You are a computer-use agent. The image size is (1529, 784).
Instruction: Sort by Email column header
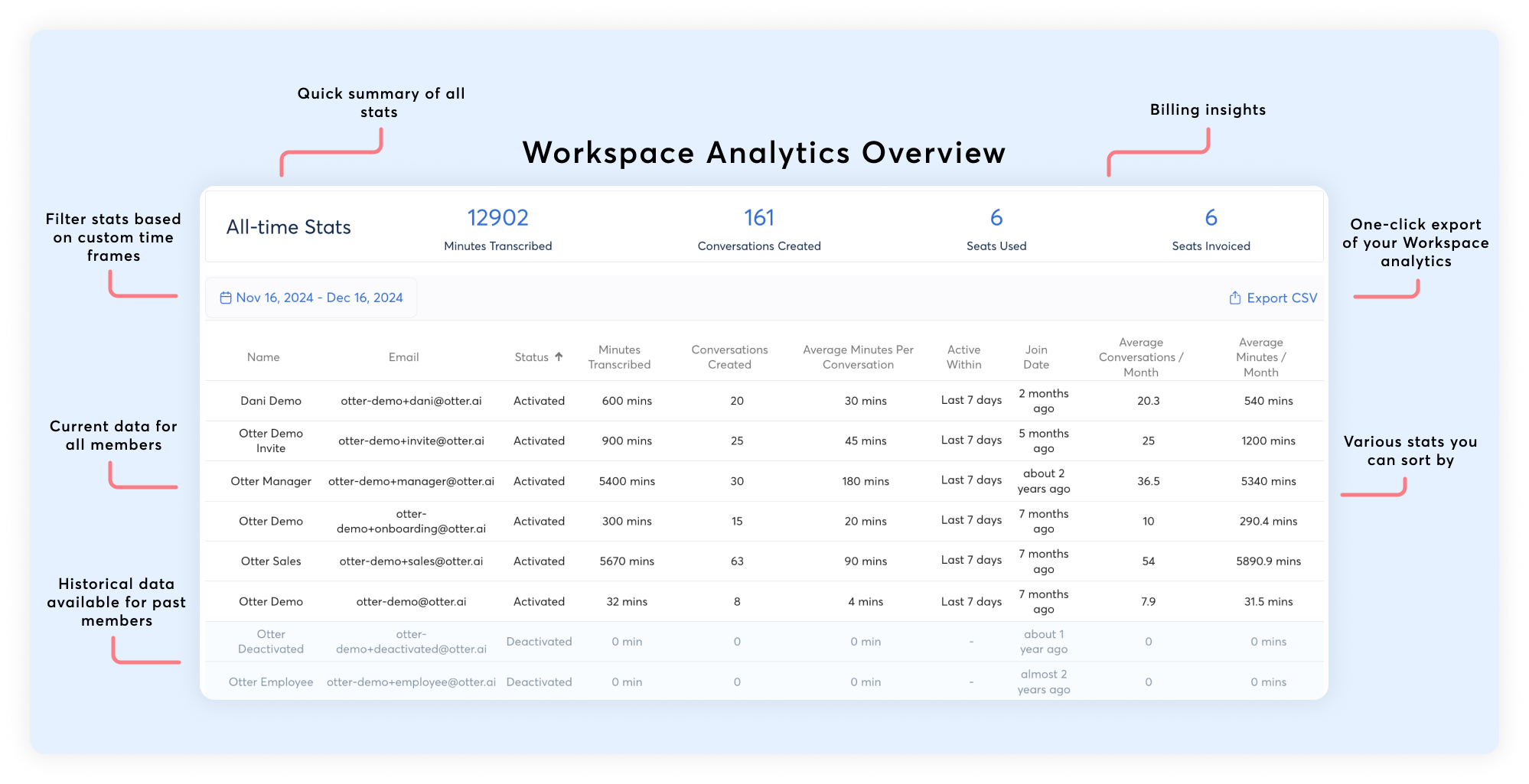(403, 357)
